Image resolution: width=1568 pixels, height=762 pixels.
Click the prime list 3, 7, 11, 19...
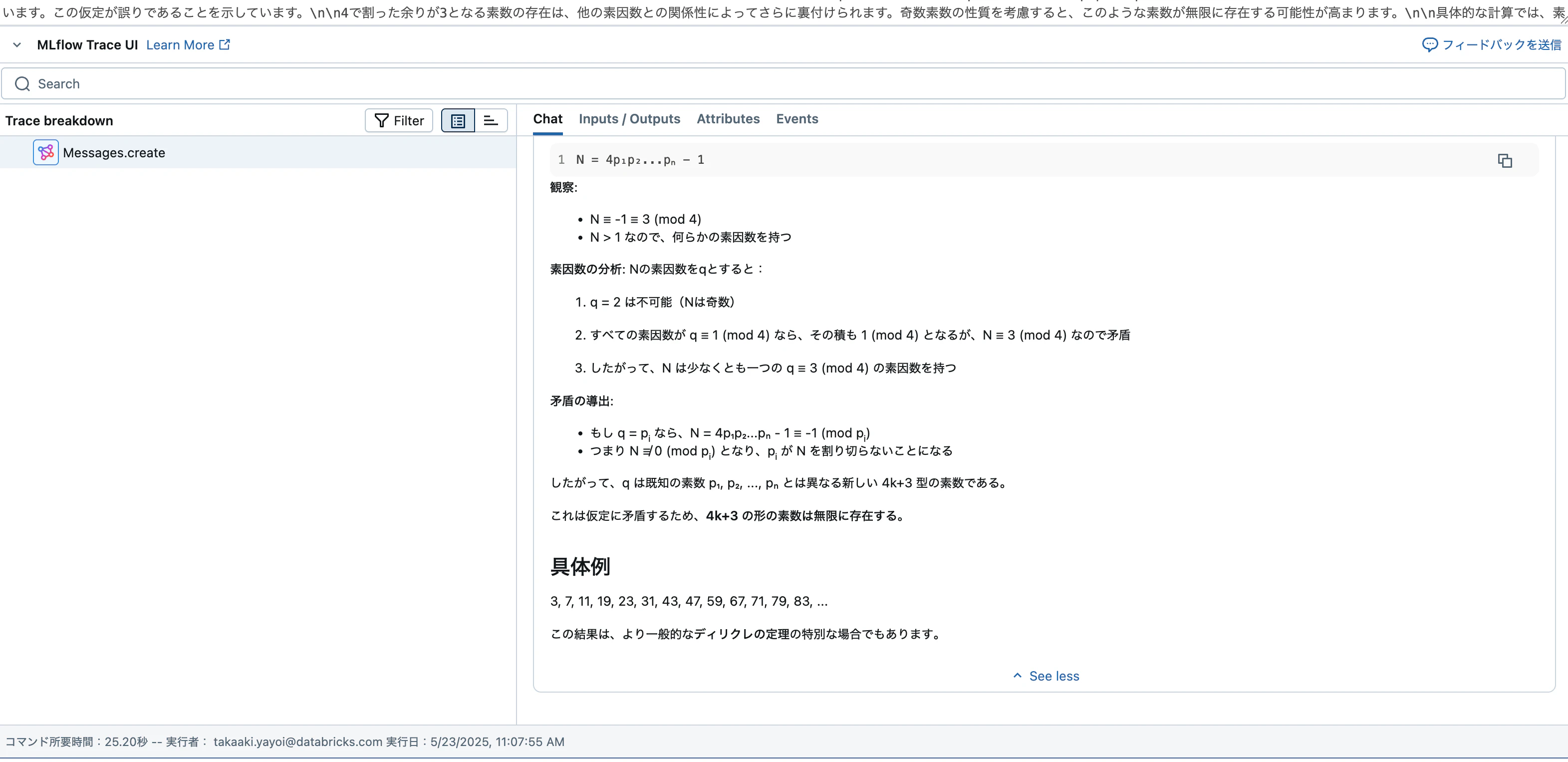(x=689, y=601)
